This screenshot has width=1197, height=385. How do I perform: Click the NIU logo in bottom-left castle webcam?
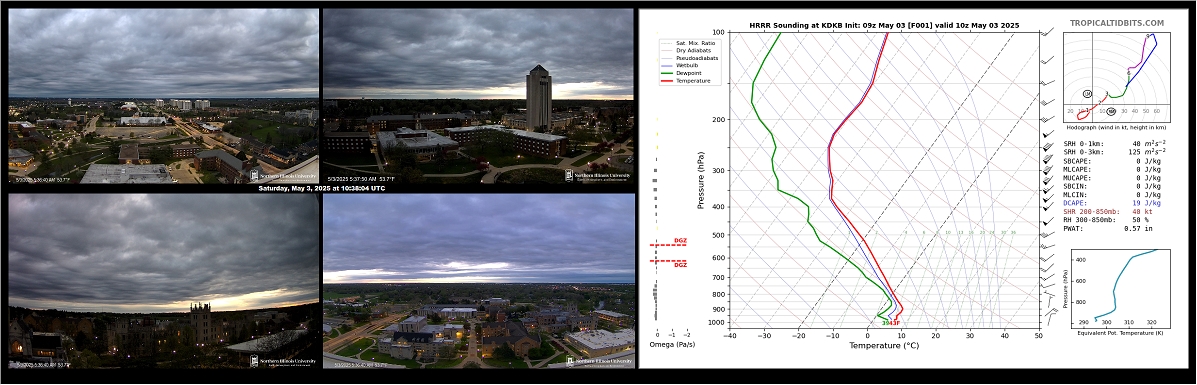coord(282,361)
